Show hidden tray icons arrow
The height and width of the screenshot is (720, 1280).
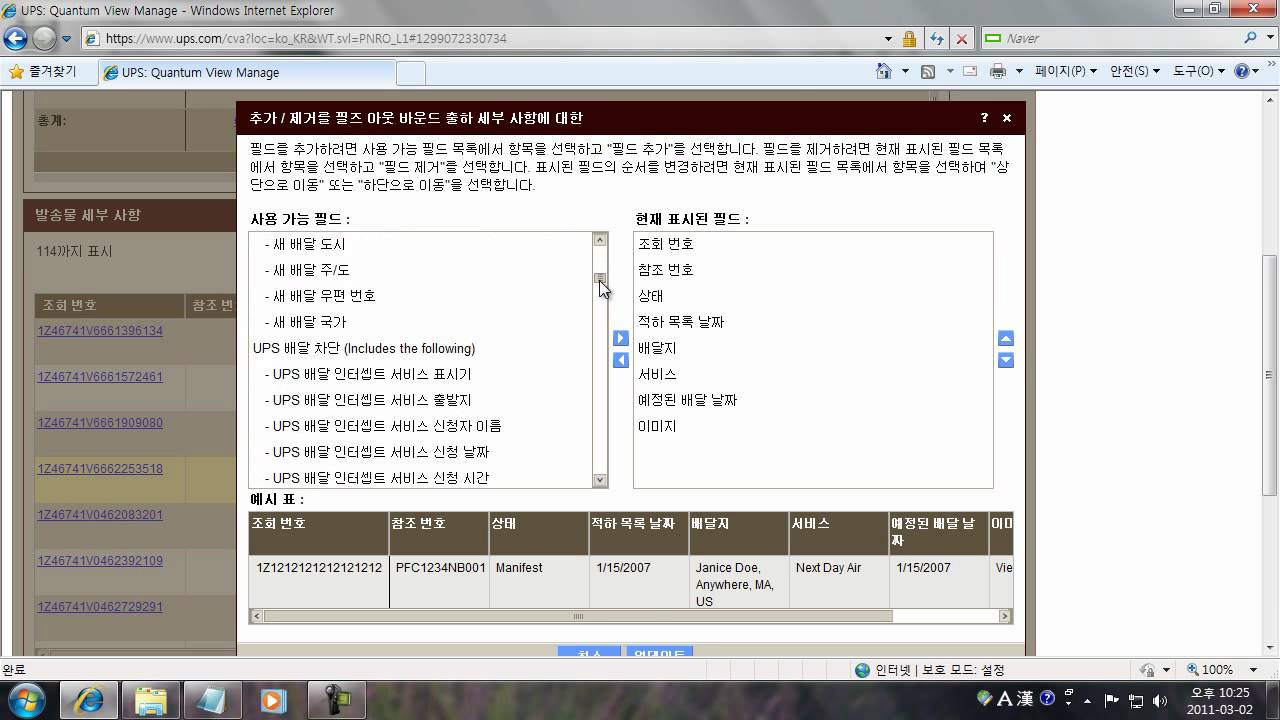pyautogui.click(x=1090, y=700)
